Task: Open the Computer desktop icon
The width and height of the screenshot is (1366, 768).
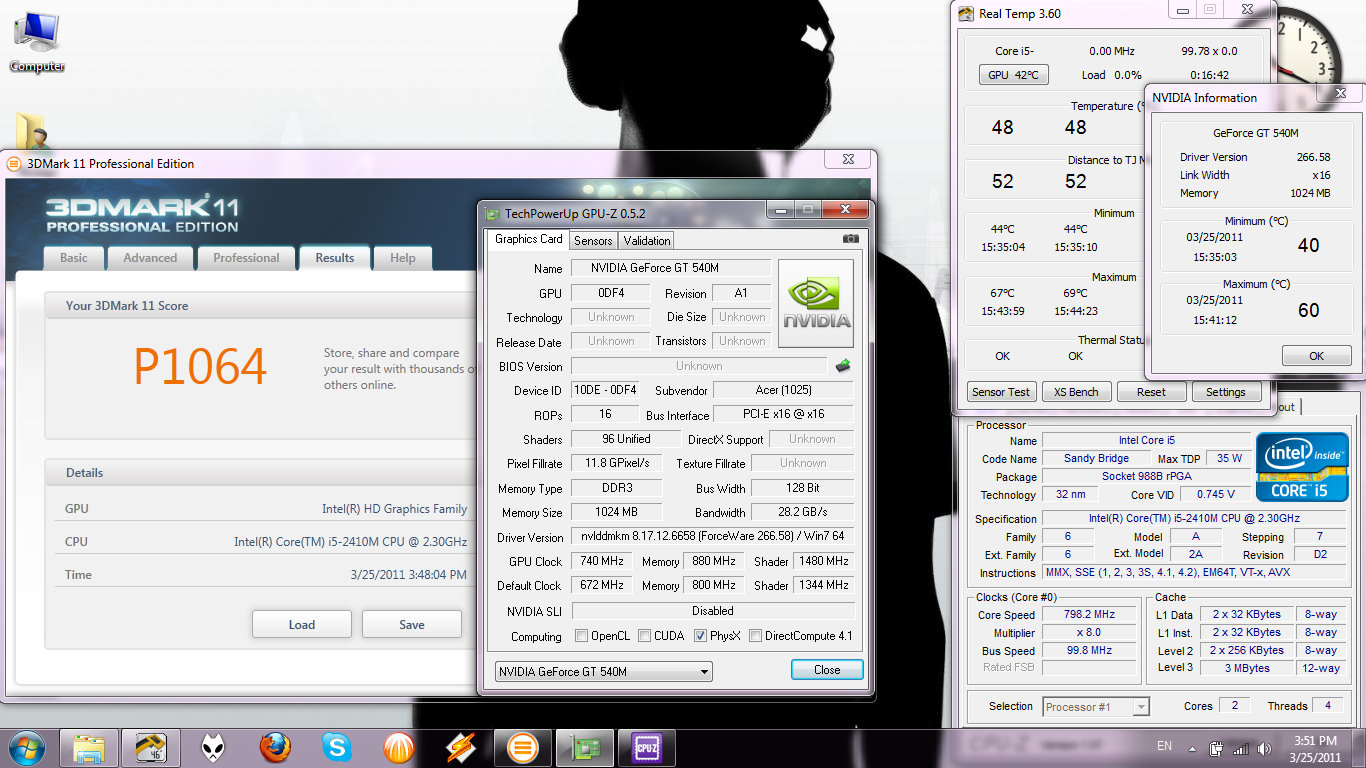Action: [x=37, y=43]
